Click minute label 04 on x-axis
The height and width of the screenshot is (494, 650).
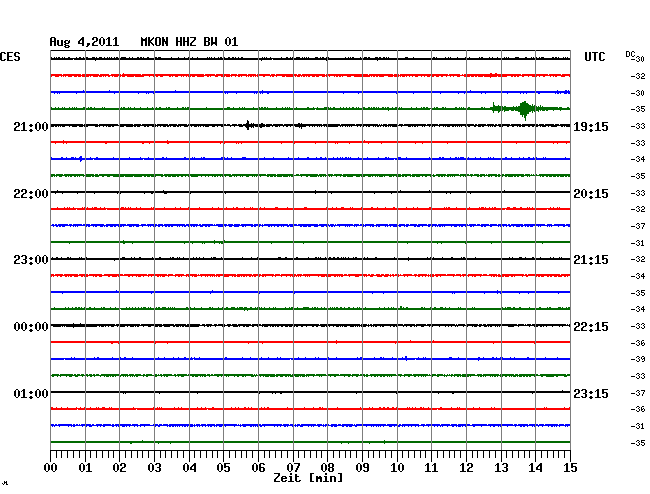tap(189, 467)
